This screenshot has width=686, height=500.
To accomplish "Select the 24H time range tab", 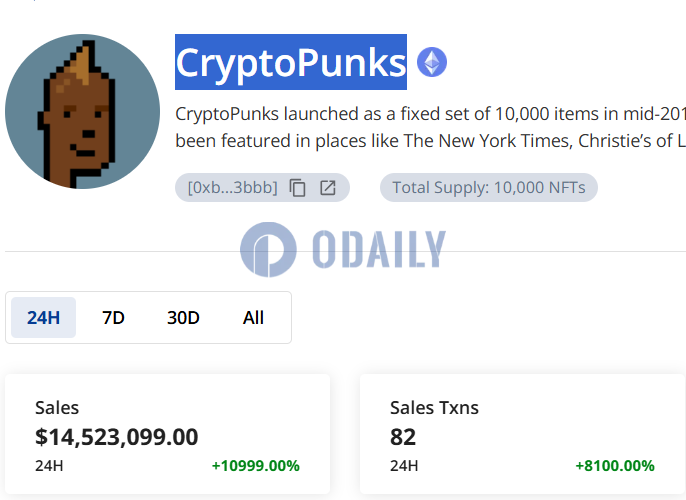I will [43, 318].
